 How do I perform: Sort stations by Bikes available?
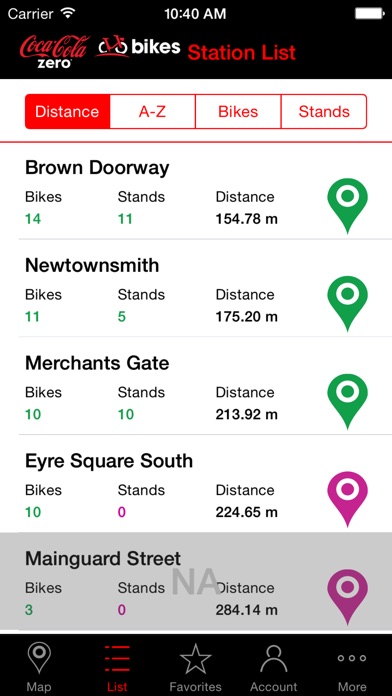[x=238, y=111]
